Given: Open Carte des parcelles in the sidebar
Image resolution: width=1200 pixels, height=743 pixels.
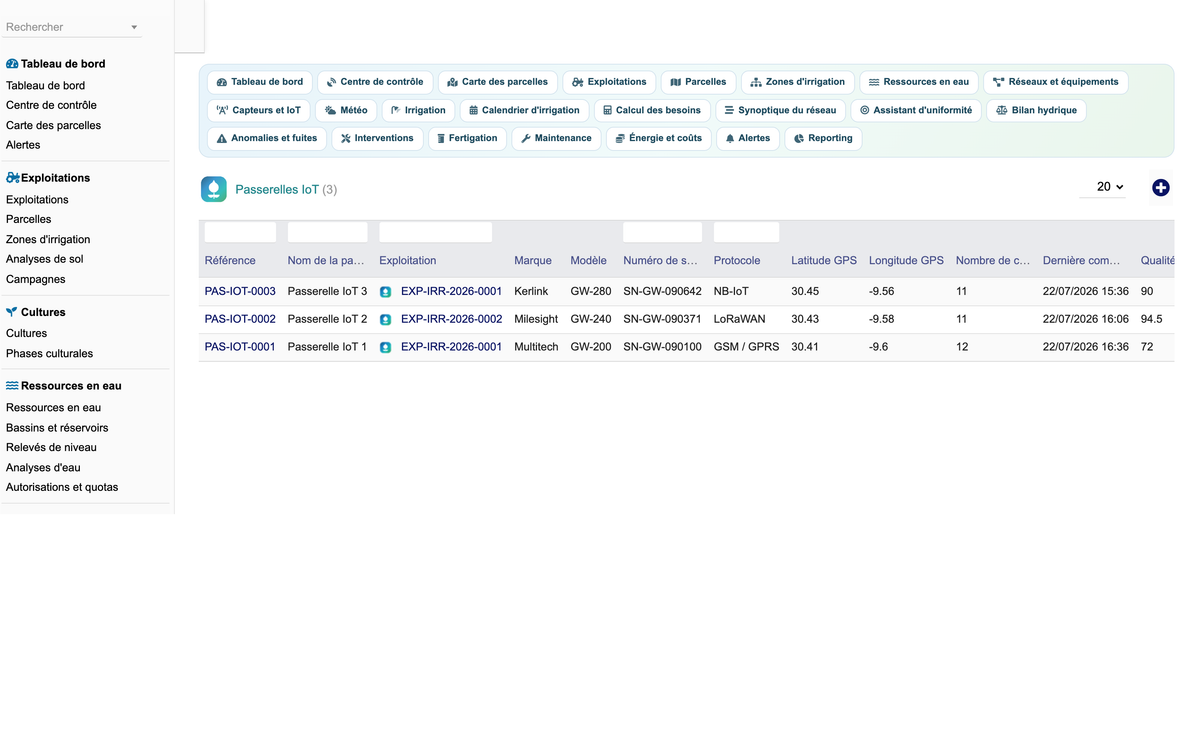Looking at the screenshot, I should pos(53,125).
